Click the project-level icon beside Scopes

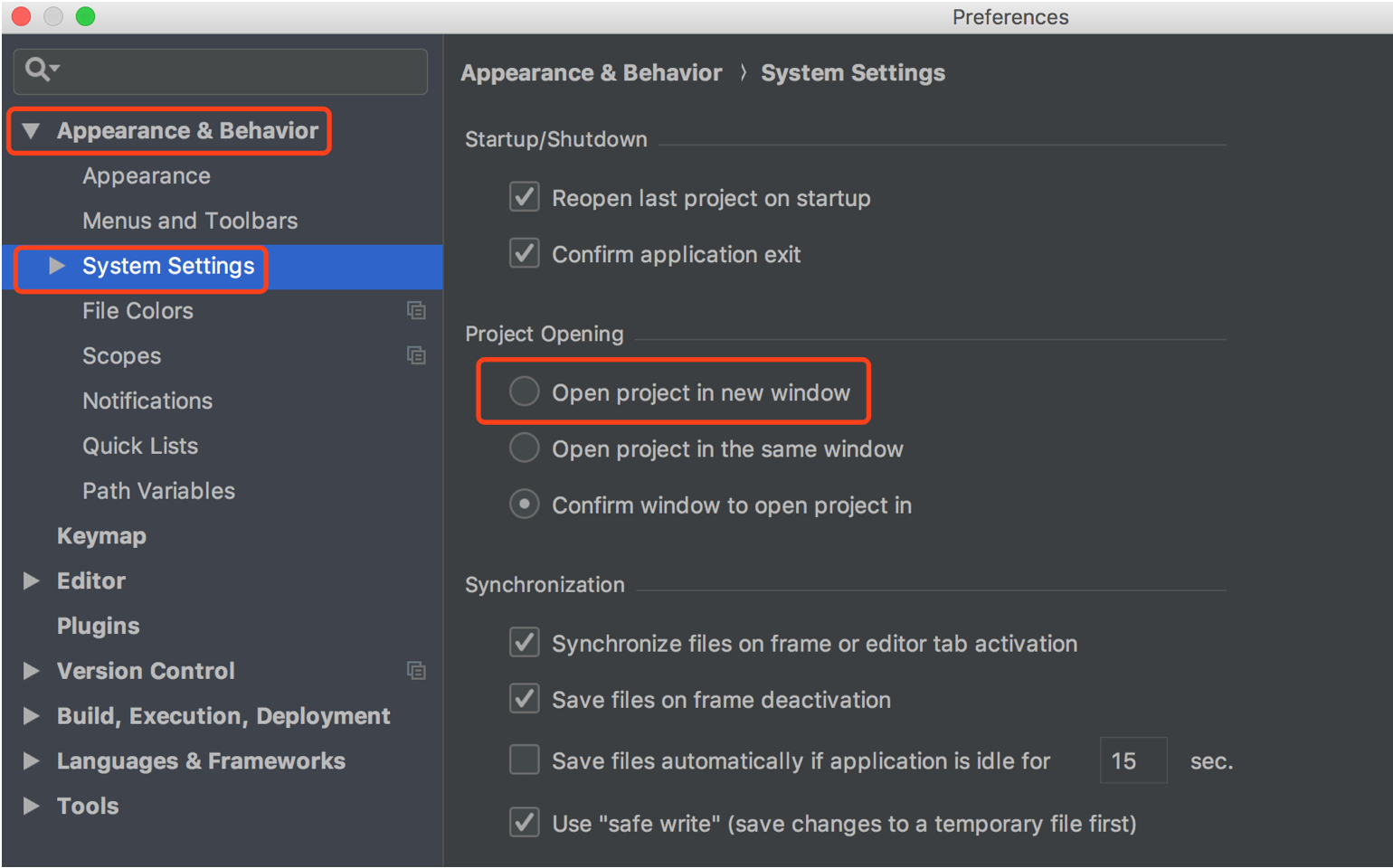click(416, 356)
